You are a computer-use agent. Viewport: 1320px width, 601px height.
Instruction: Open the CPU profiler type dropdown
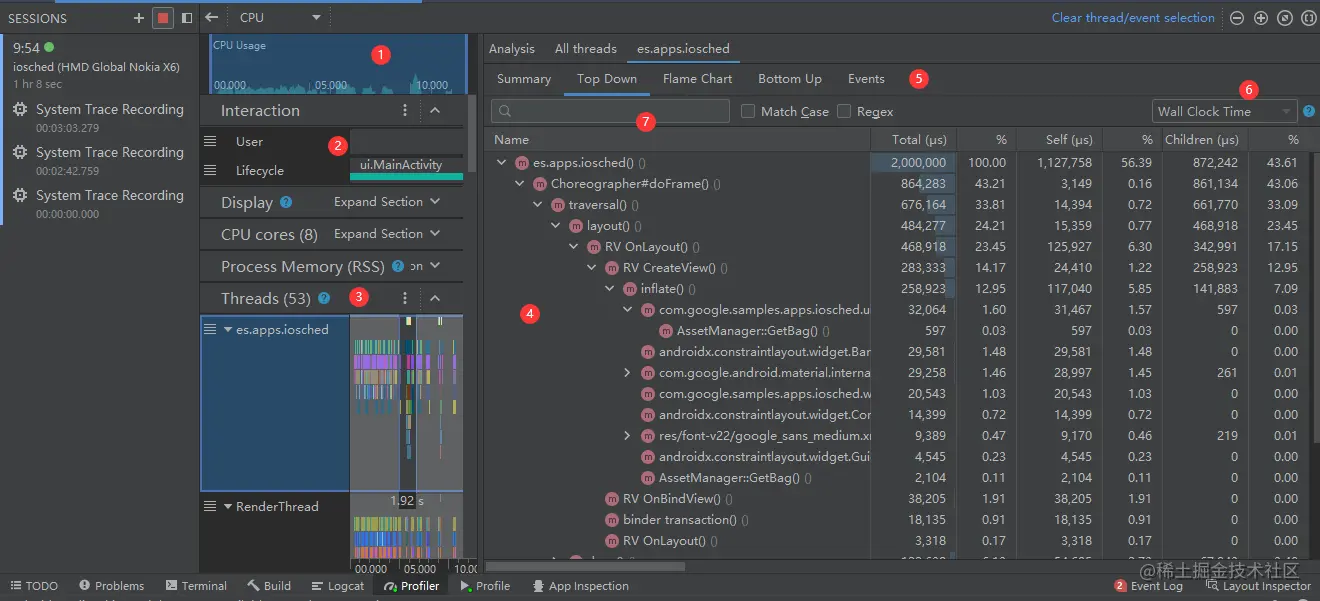click(x=280, y=17)
